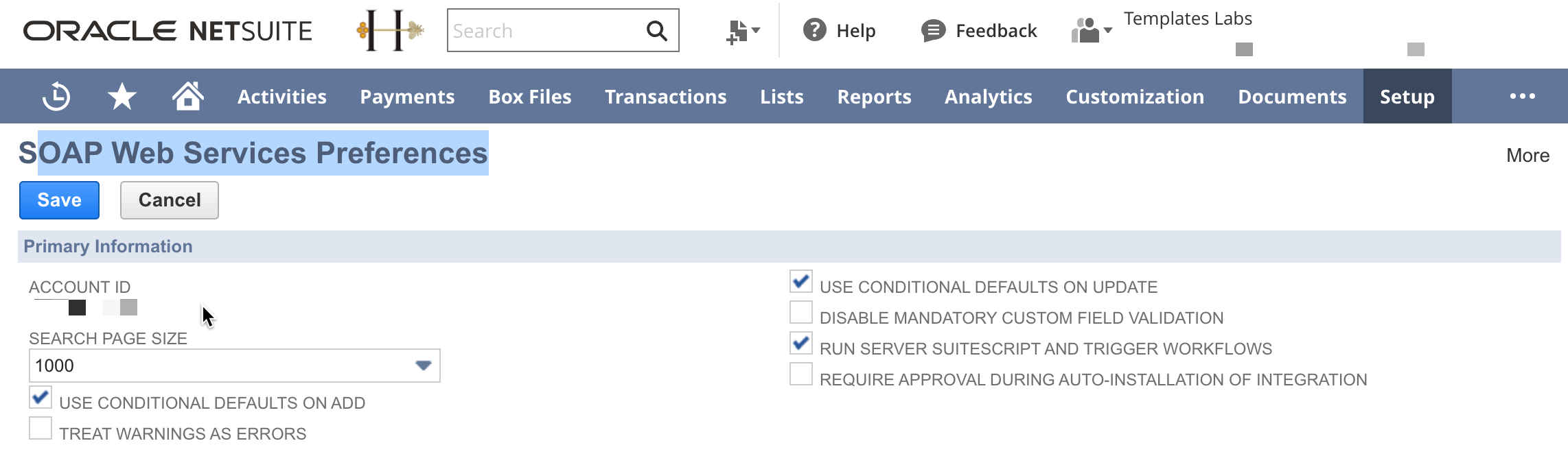
Task: Open the Recent Records clock icon
Action: pyautogui.click(x=56, y=96)
